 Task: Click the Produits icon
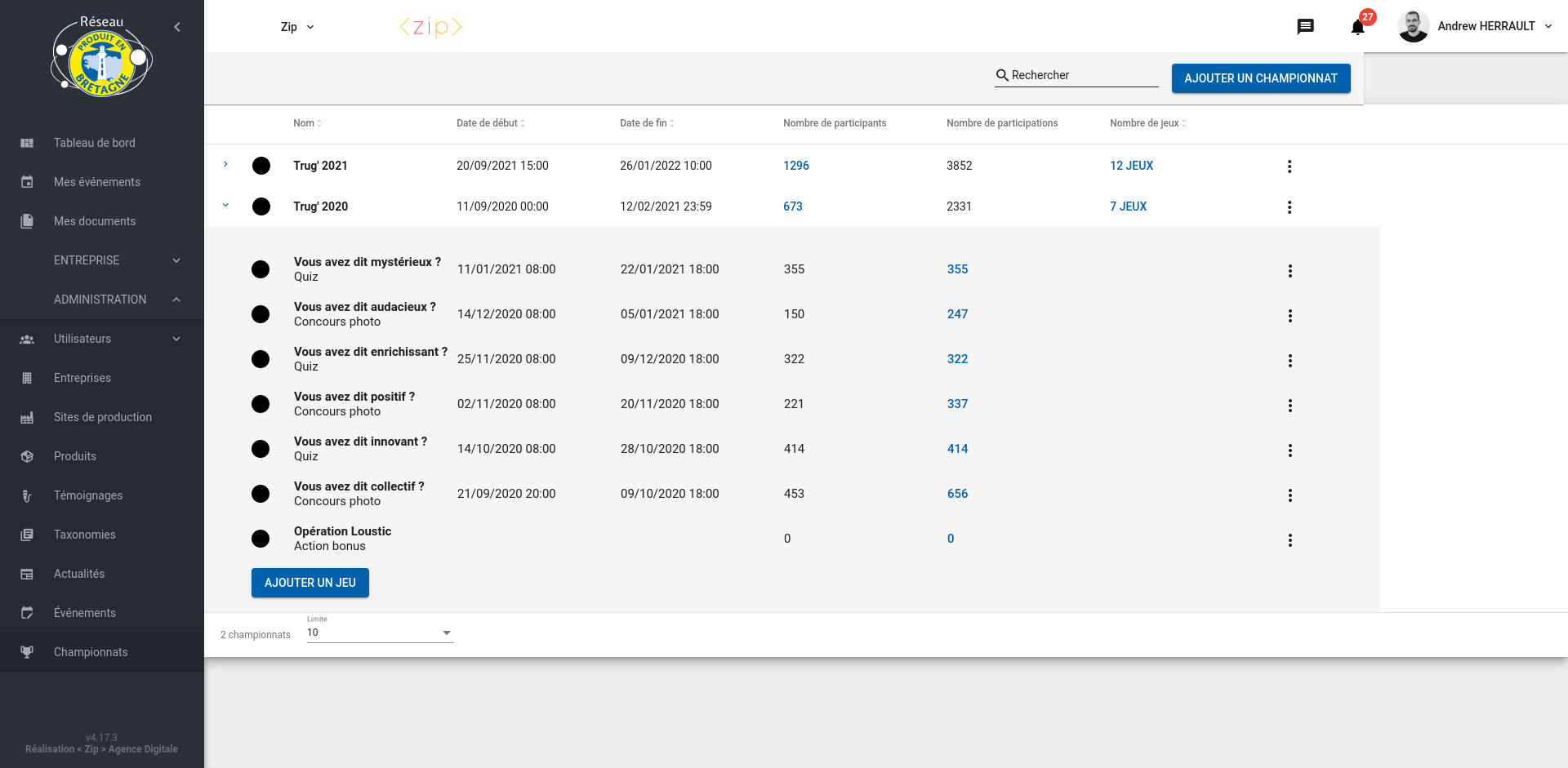pos(27,456)
